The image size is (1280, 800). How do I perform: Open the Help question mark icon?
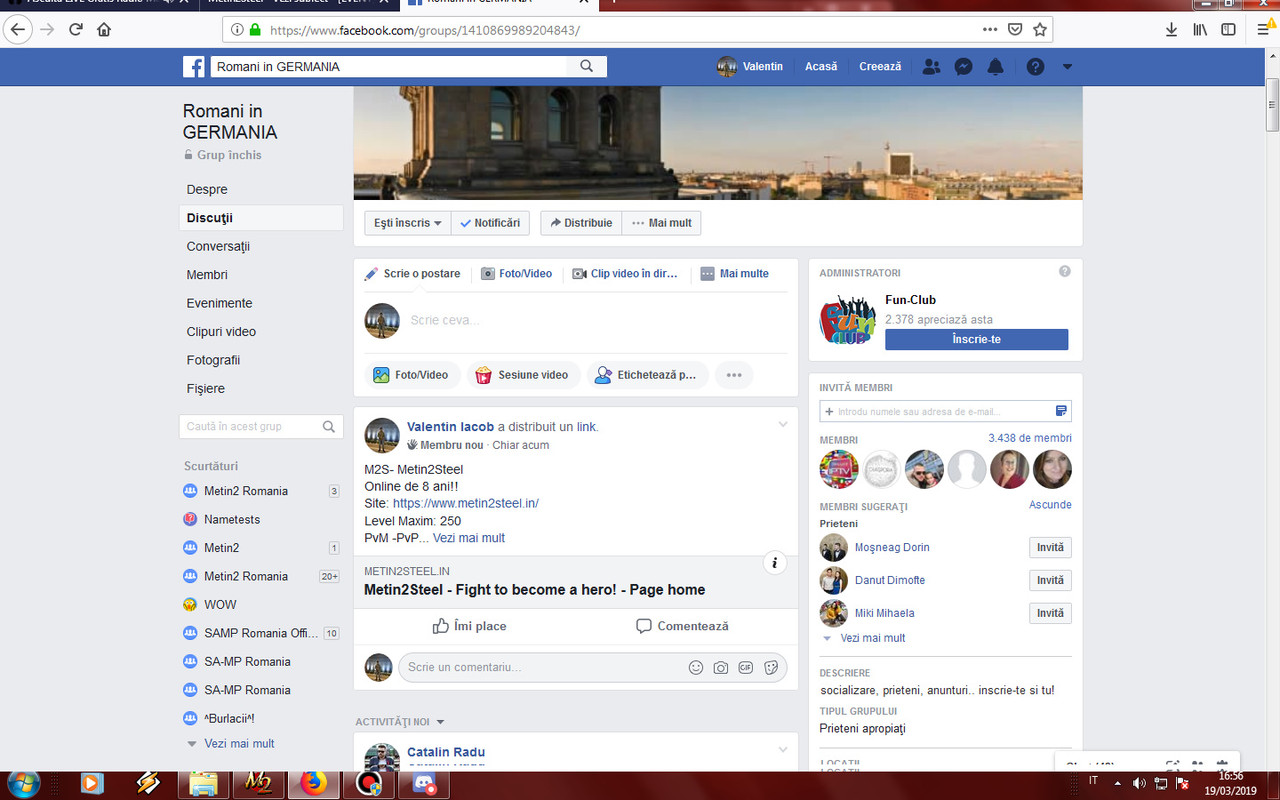1035,67
